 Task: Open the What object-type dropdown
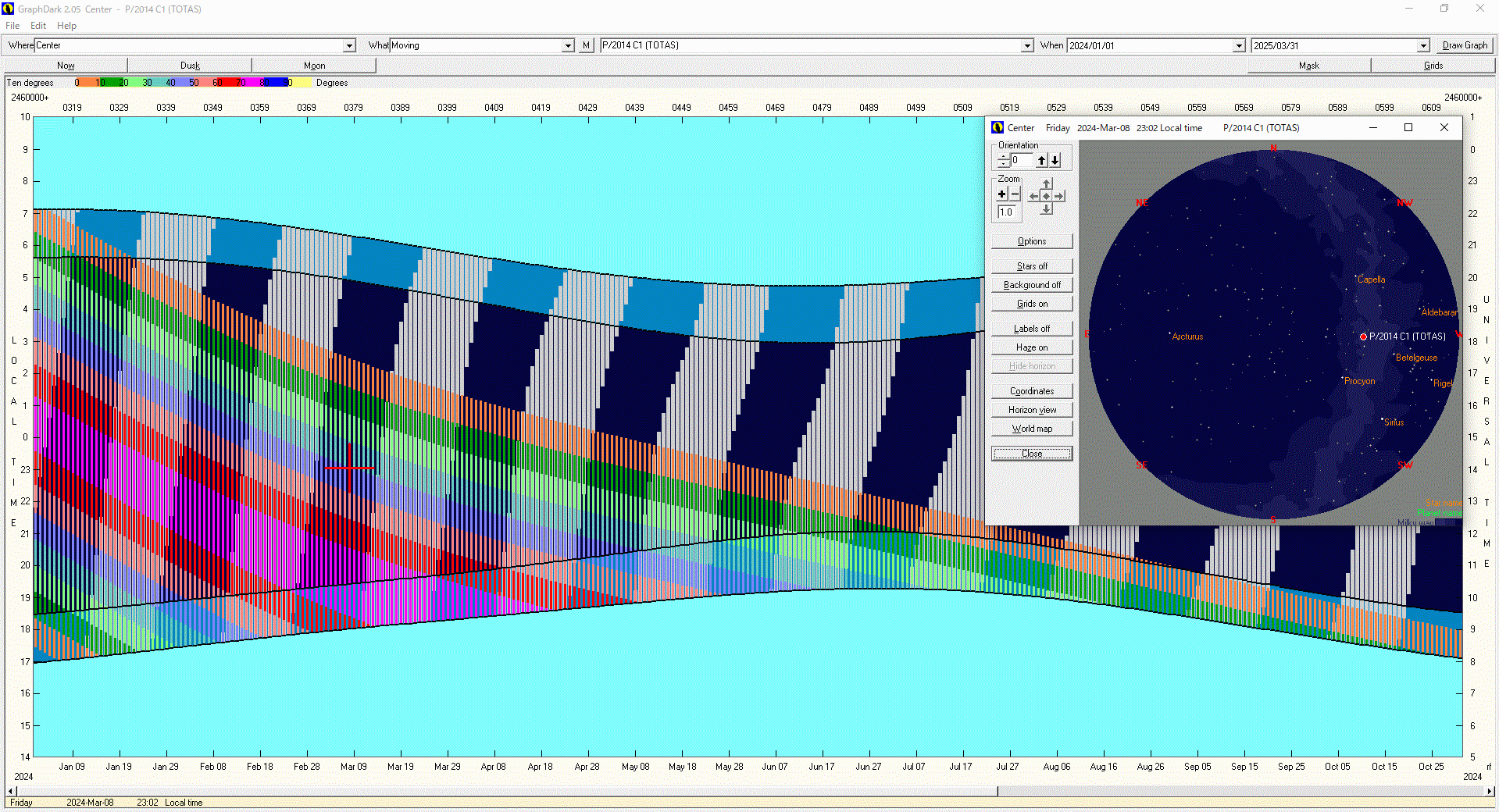[x=568, y=46]
